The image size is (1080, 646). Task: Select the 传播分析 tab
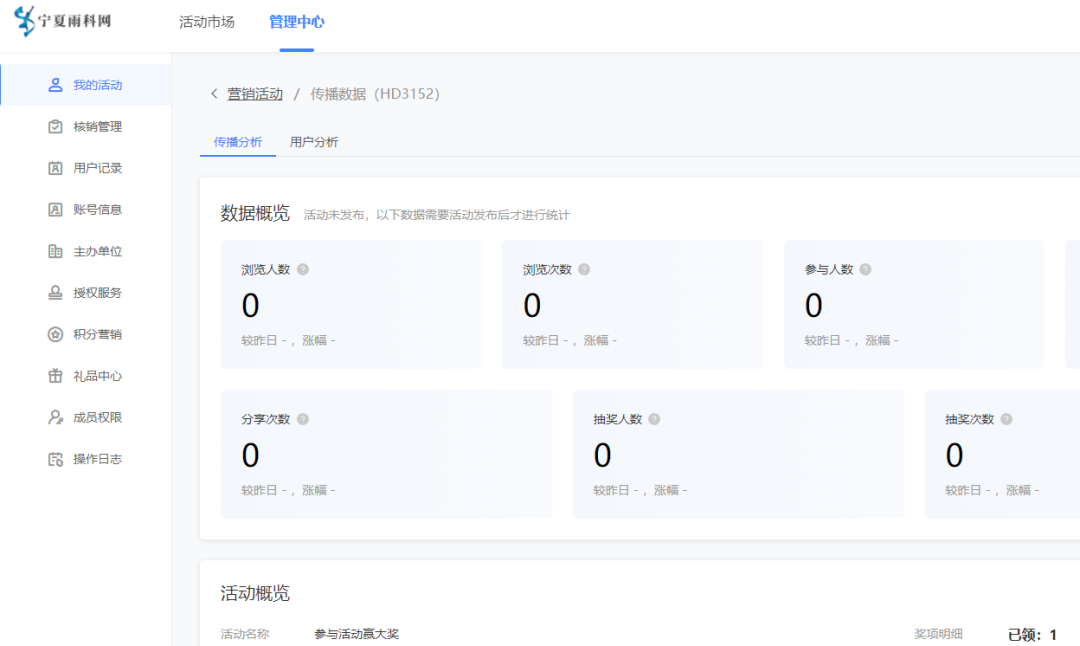coord(238,142)
